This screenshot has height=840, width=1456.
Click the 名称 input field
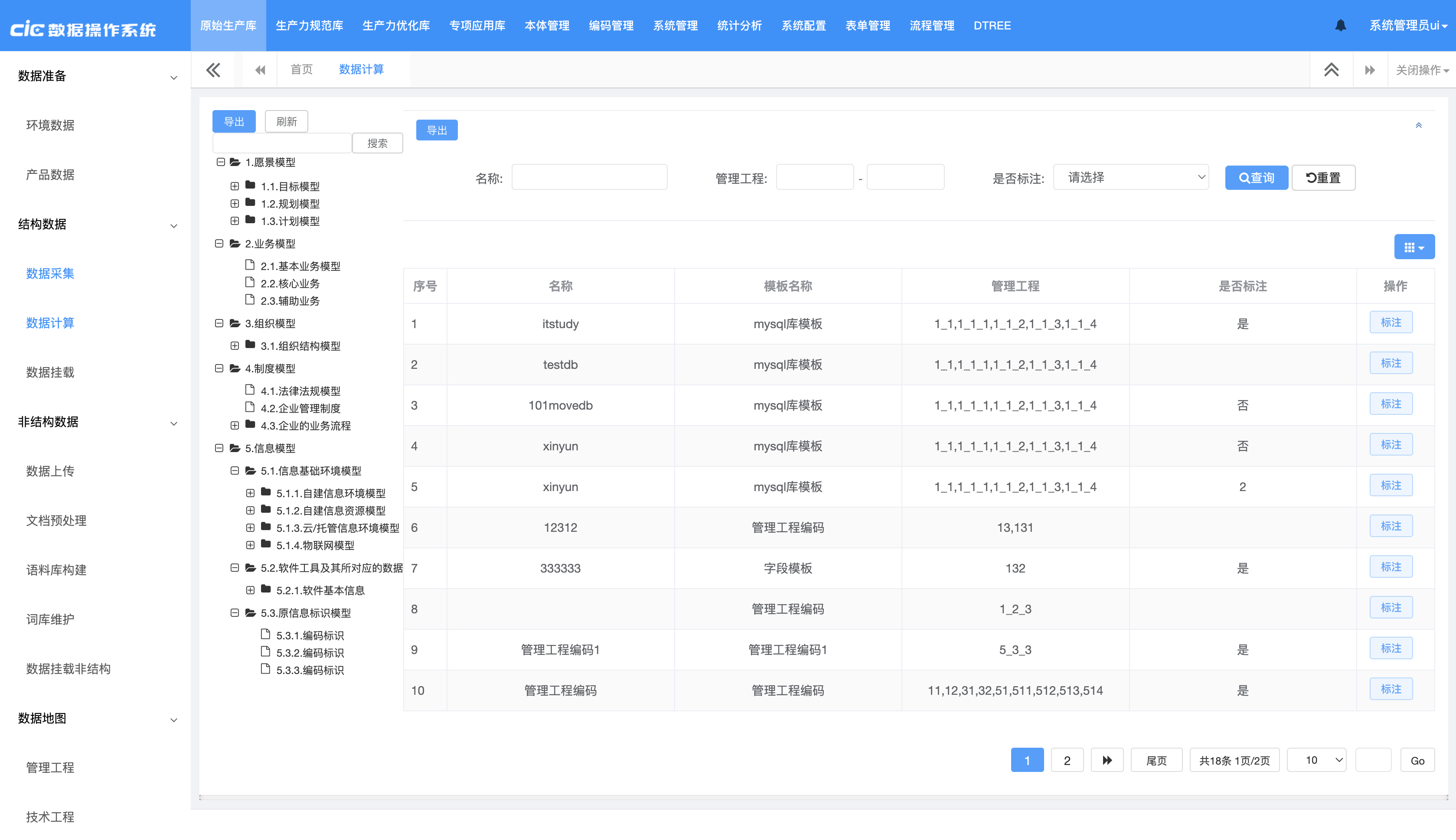(589, 177)
